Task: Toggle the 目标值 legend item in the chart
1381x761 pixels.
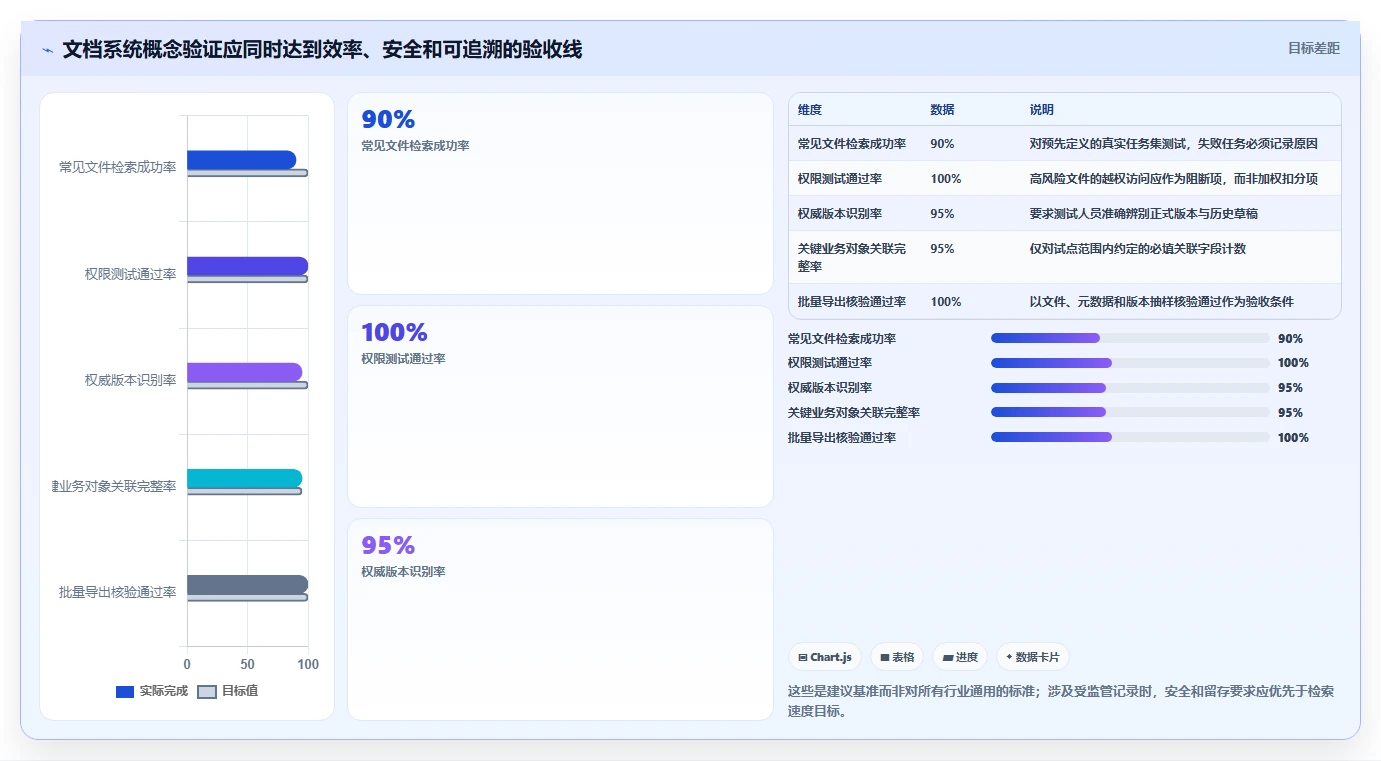Action: tap(228, 691)
